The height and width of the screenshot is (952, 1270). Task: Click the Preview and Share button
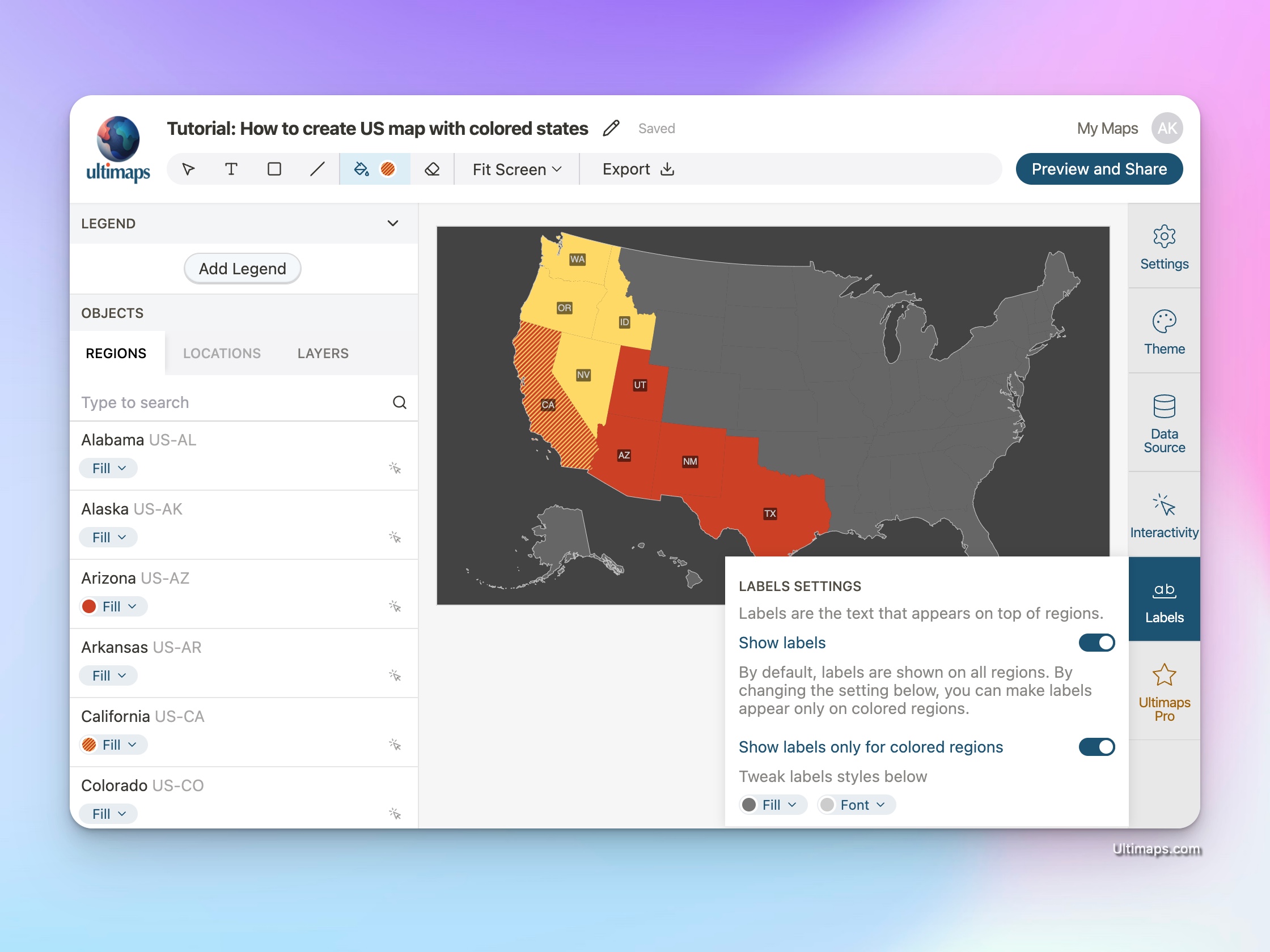click(1099, 168)
